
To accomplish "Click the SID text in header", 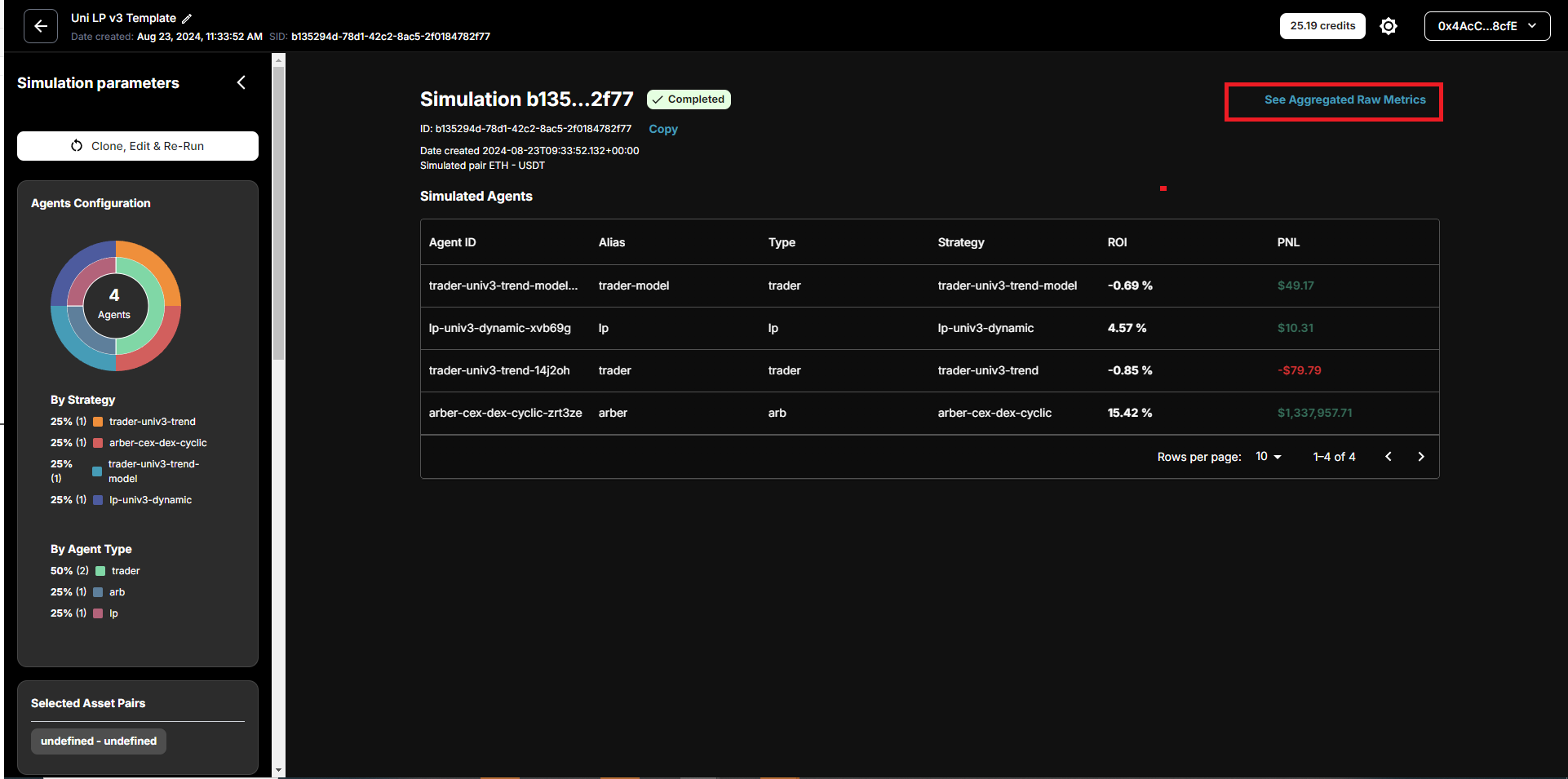I will [x=379, y=37].
